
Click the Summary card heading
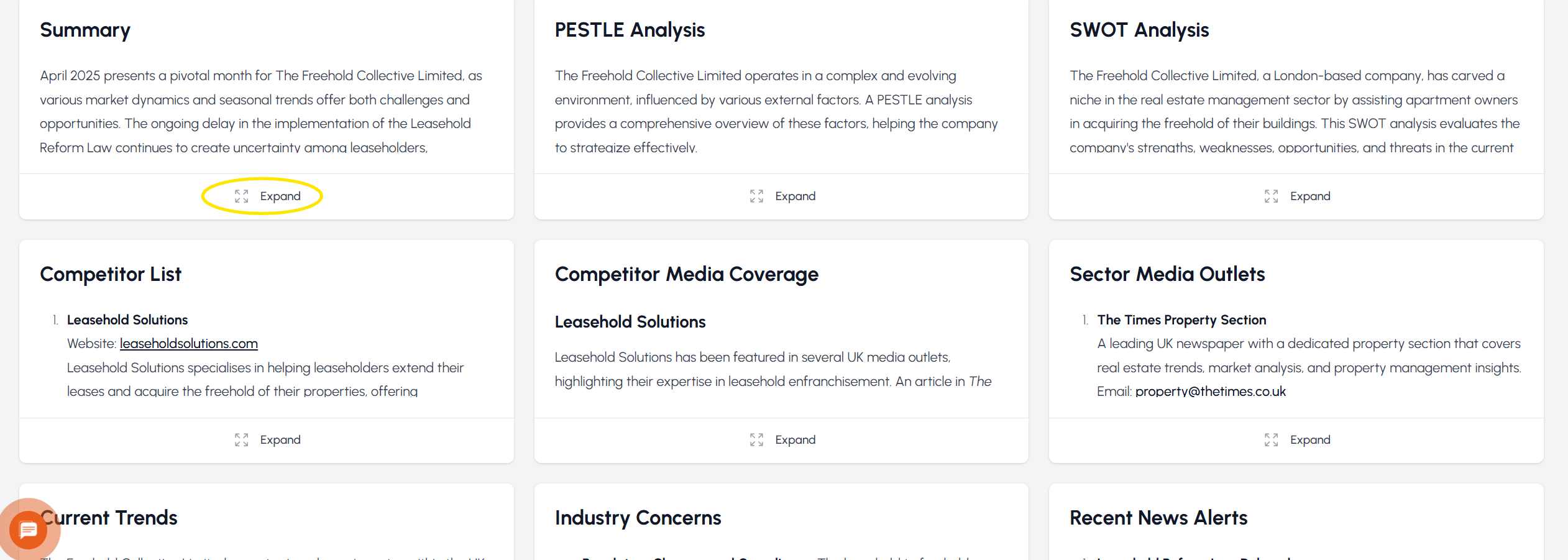[85, 30]
